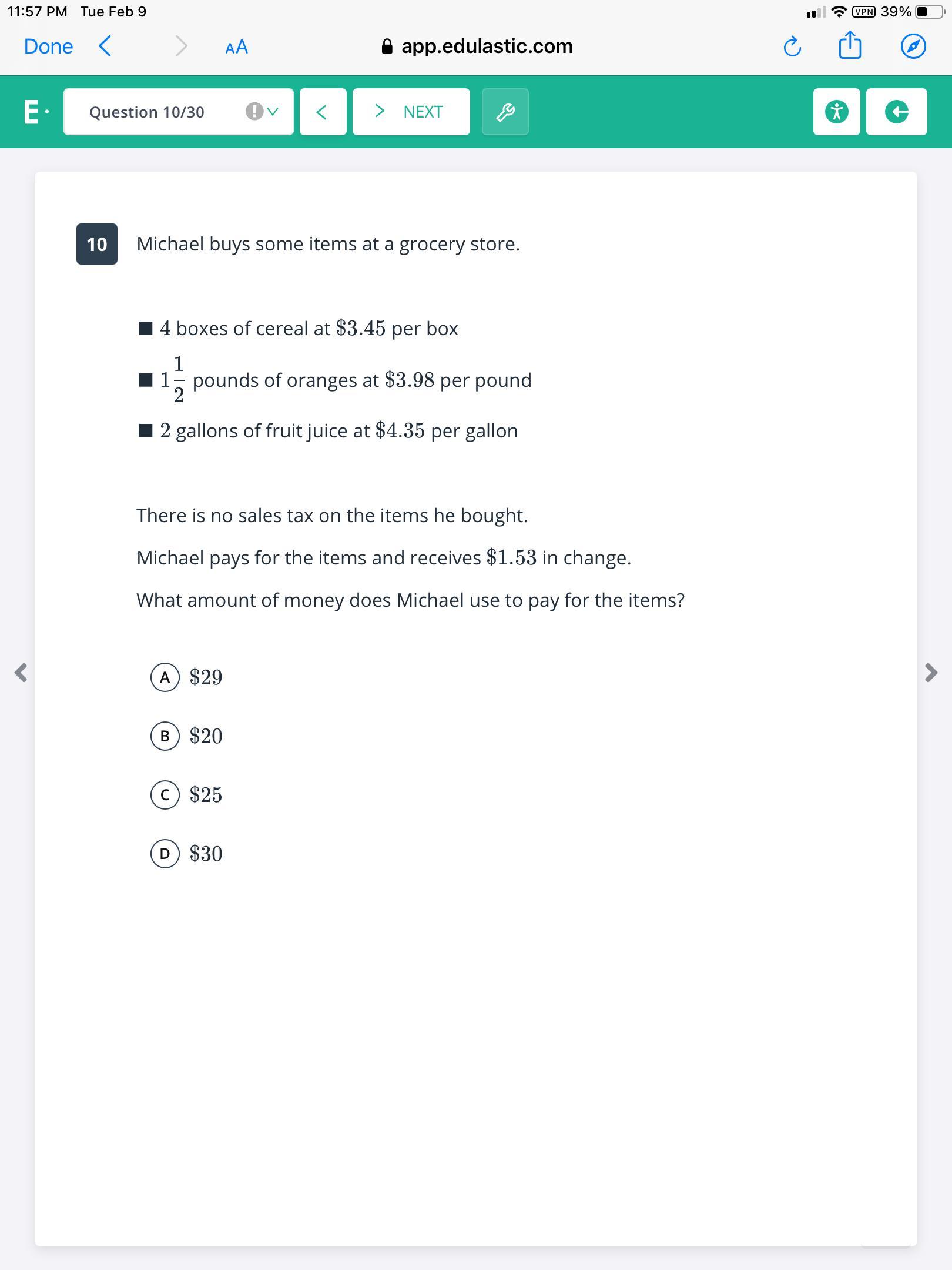Open the AA text size menu
This screenshot has width=952, height=1270.
(236, 47)
